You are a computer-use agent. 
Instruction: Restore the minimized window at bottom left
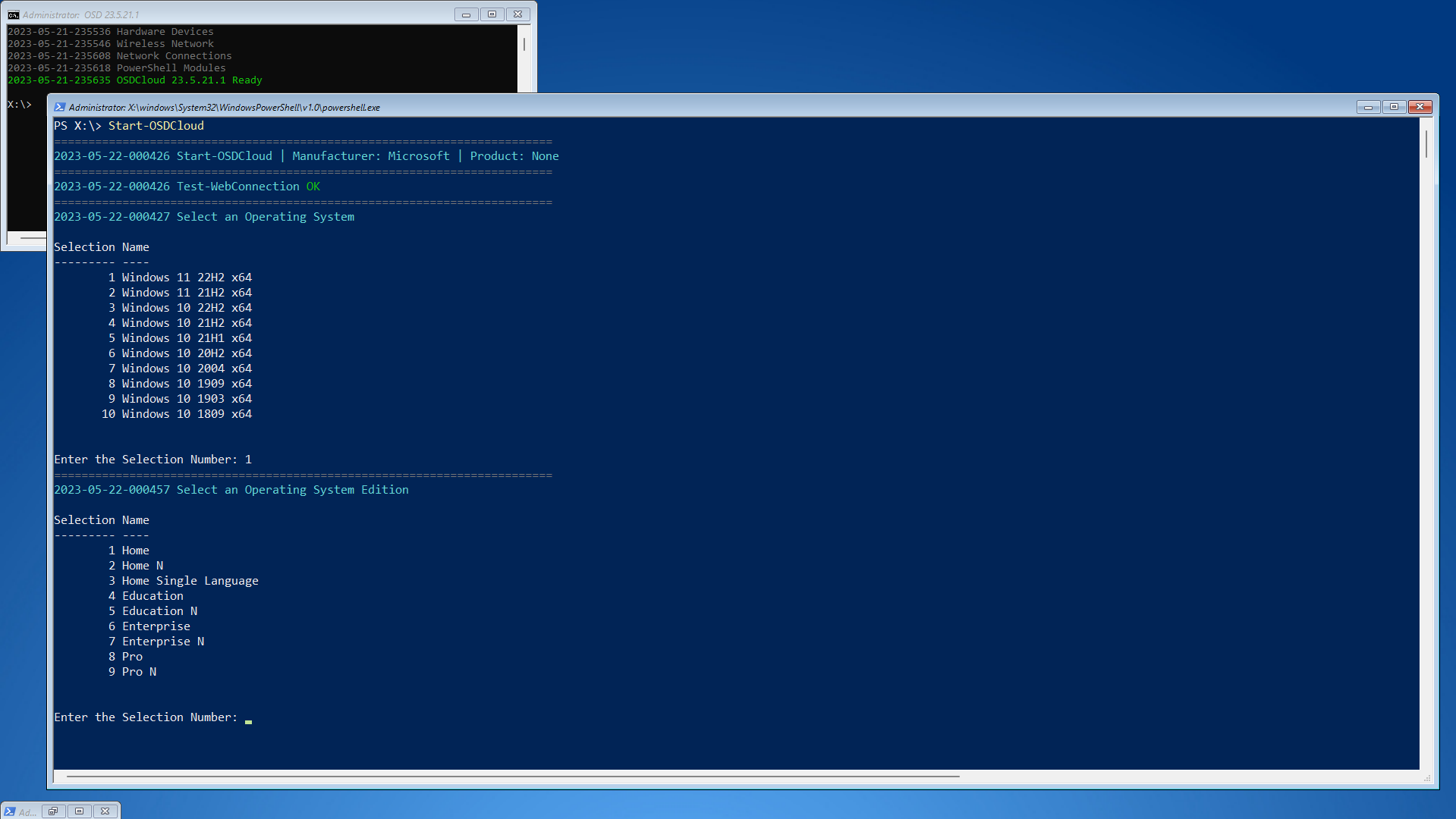tap(53, 811)
